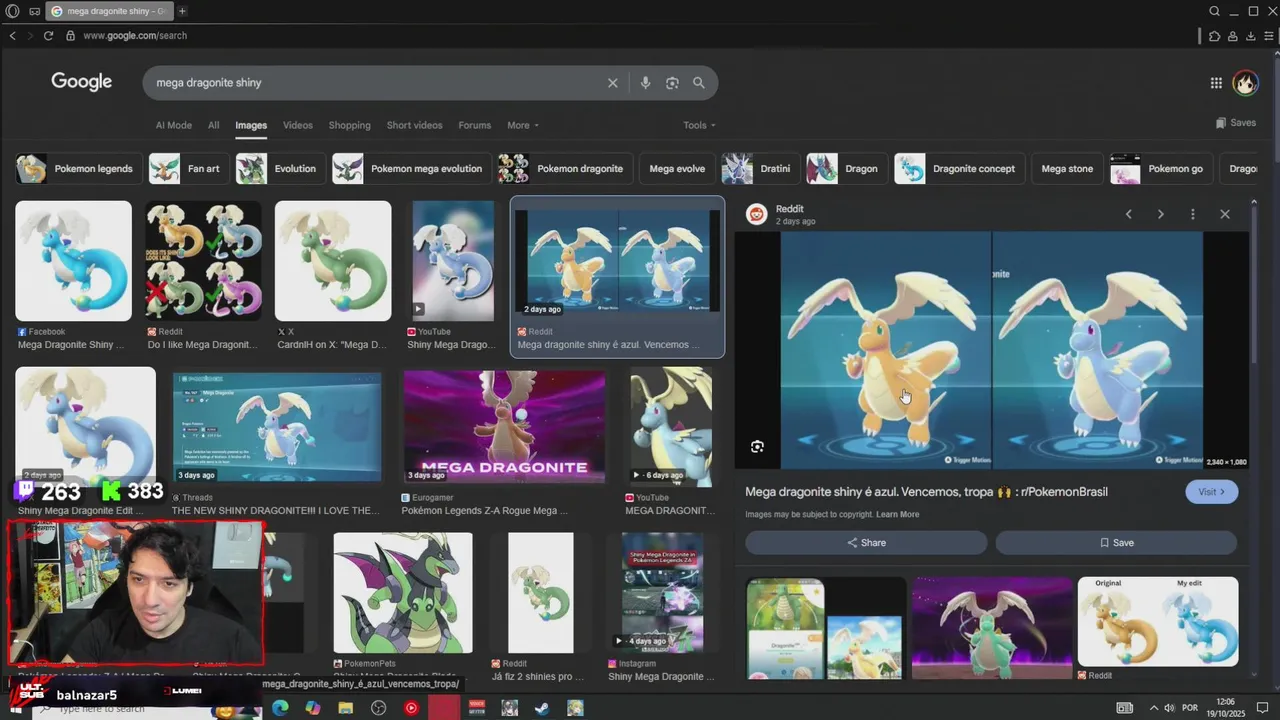Open more options in preview panel
This screenshot has height=720, width=1280.
[1192, 214]
